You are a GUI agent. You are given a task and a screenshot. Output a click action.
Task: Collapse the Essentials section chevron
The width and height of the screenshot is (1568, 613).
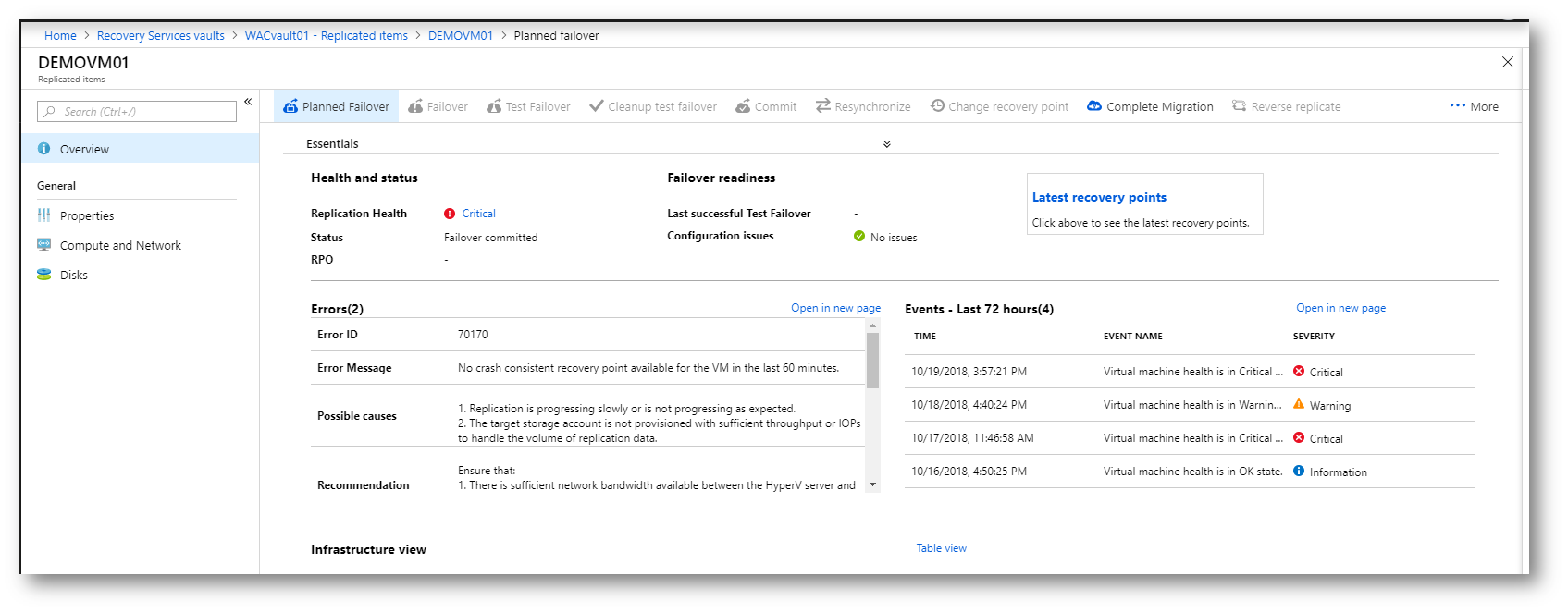click(x=887, y=144)
